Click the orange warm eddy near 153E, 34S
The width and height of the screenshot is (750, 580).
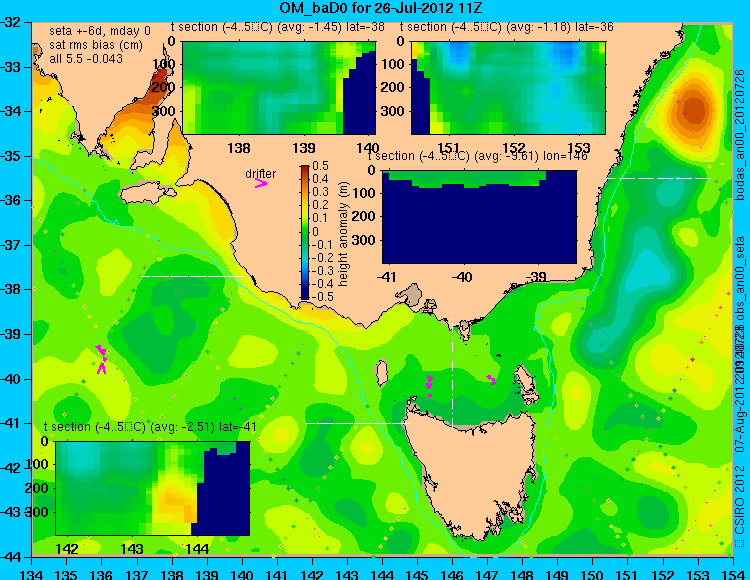tap(694, 111)
